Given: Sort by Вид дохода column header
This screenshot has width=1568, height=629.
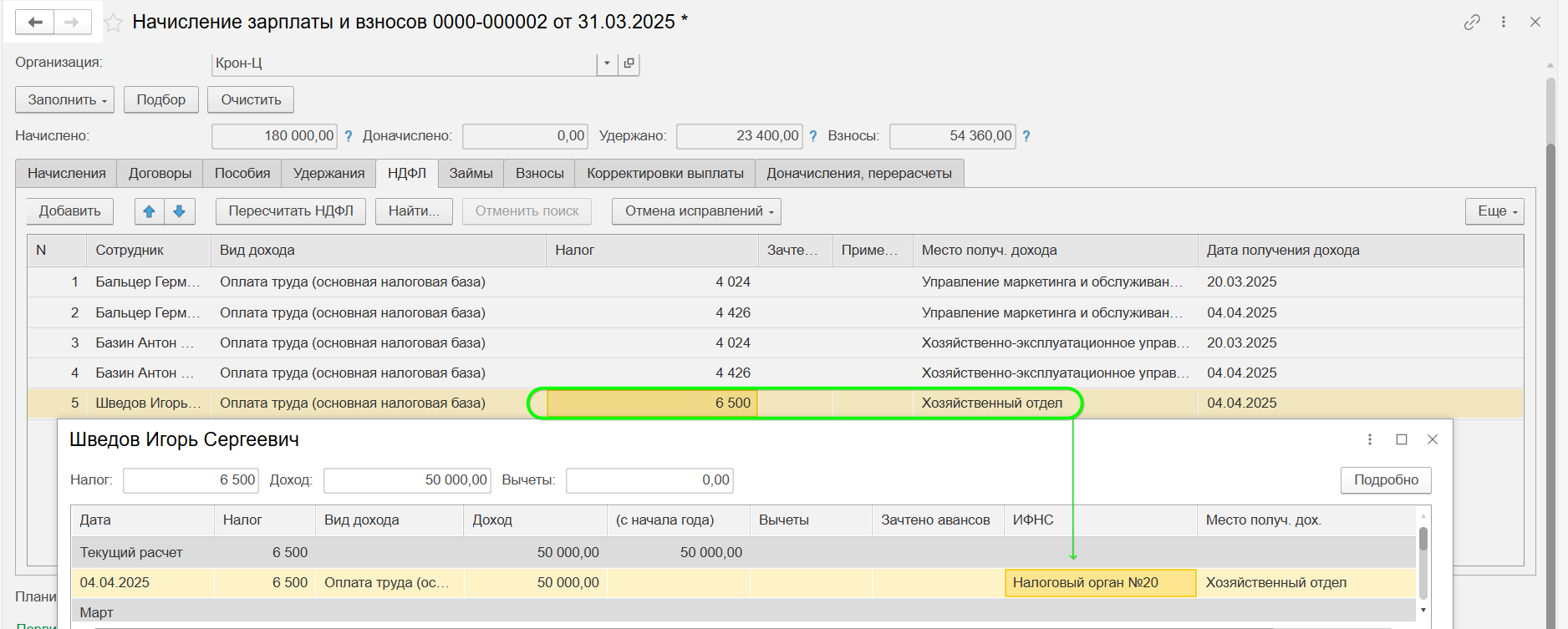Looking at the screenshot, I should pos(379,251).
